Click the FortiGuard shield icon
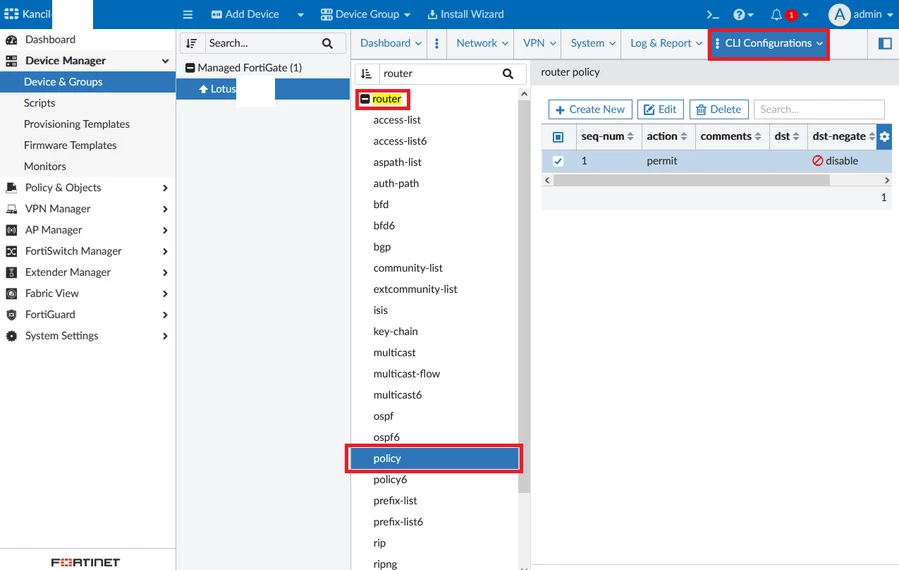Screen dimensions: 899x570 pyautogui.click(x=11, y=315)
